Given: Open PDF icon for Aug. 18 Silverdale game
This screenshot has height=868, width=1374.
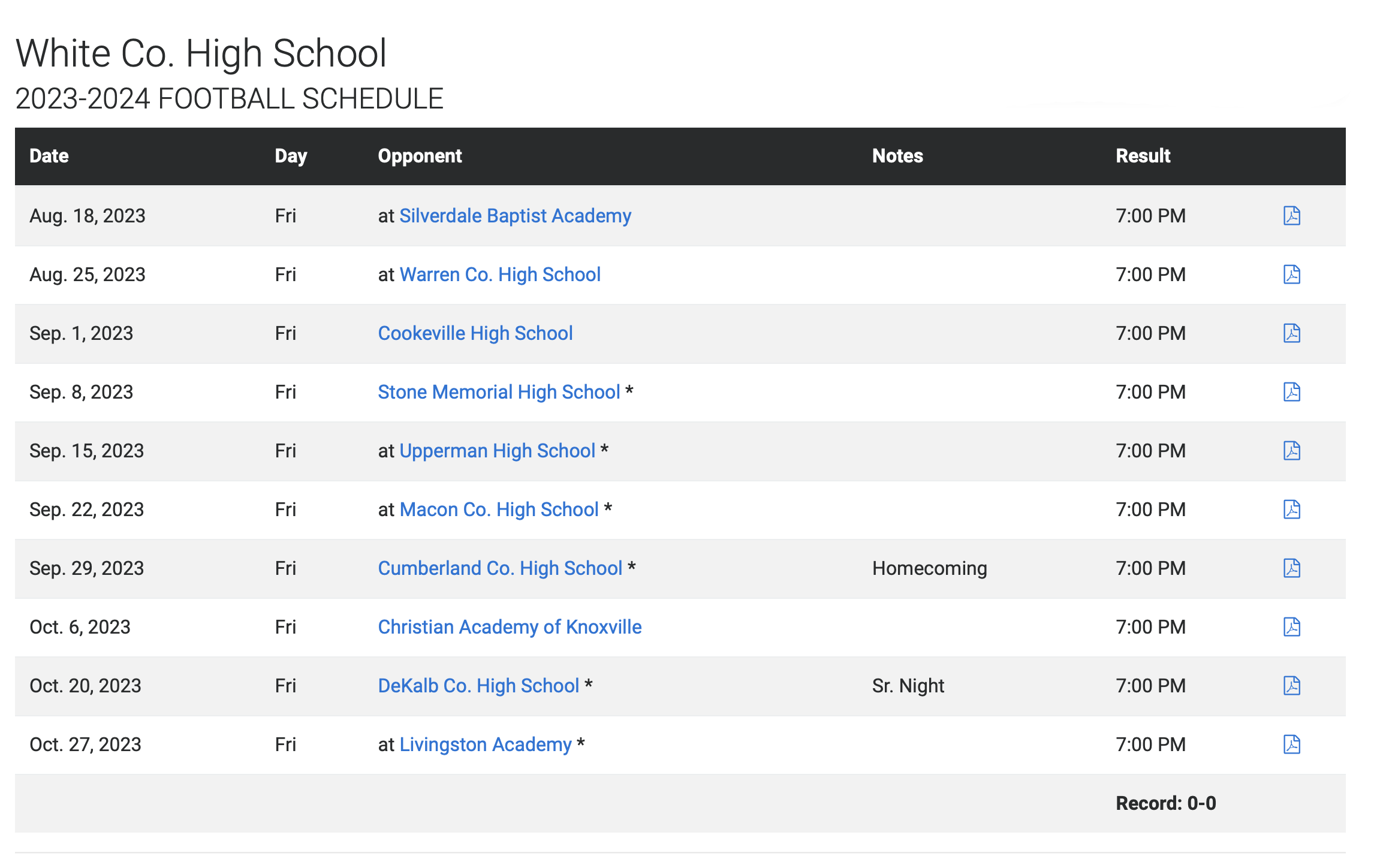Looking at the screenshot, I should point(1292,216).
